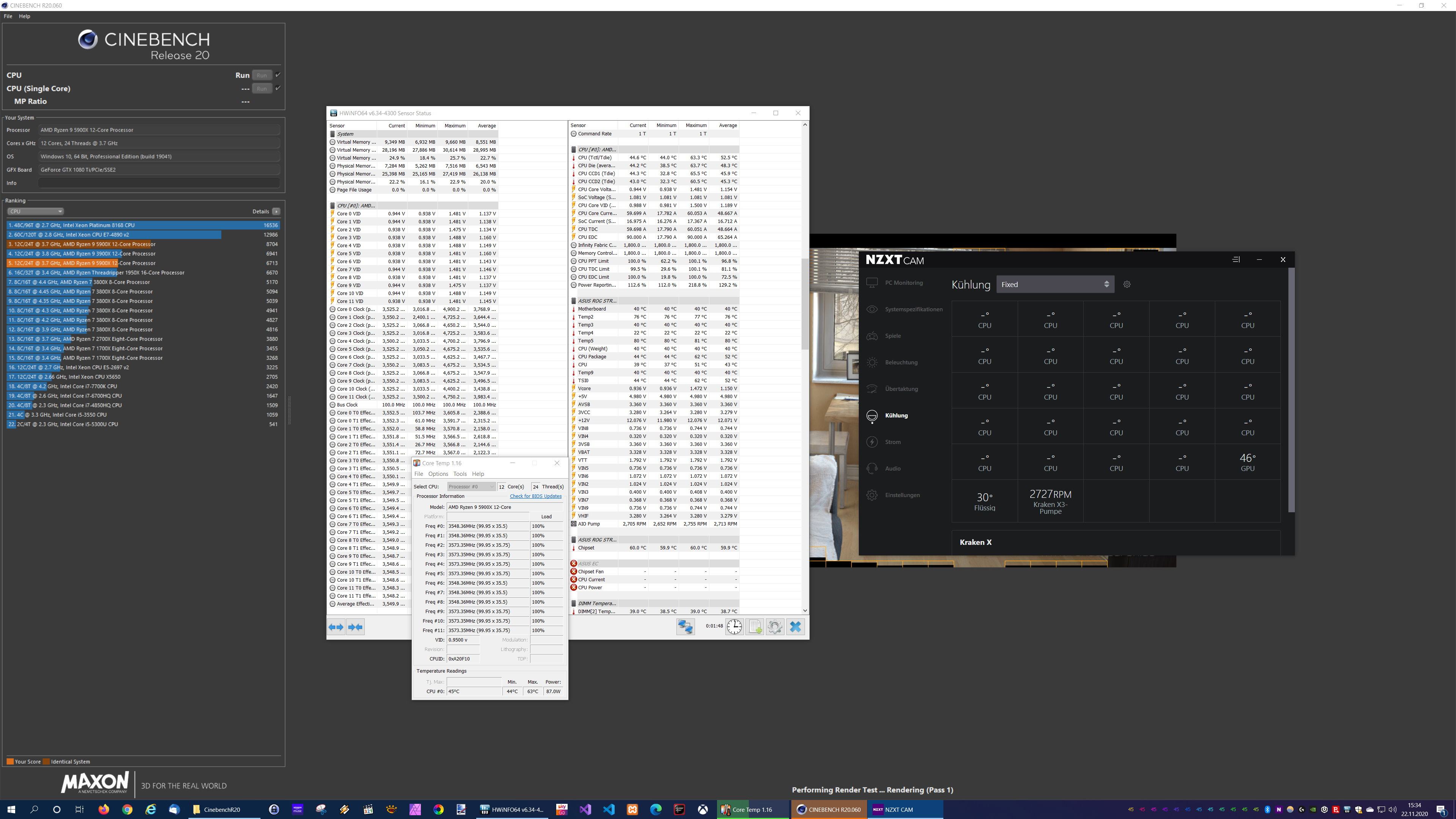This screenshot has height=819, width=1456.
Task: Switch to HWiNFO64 taskbar button
Action: tap(512, 810)
